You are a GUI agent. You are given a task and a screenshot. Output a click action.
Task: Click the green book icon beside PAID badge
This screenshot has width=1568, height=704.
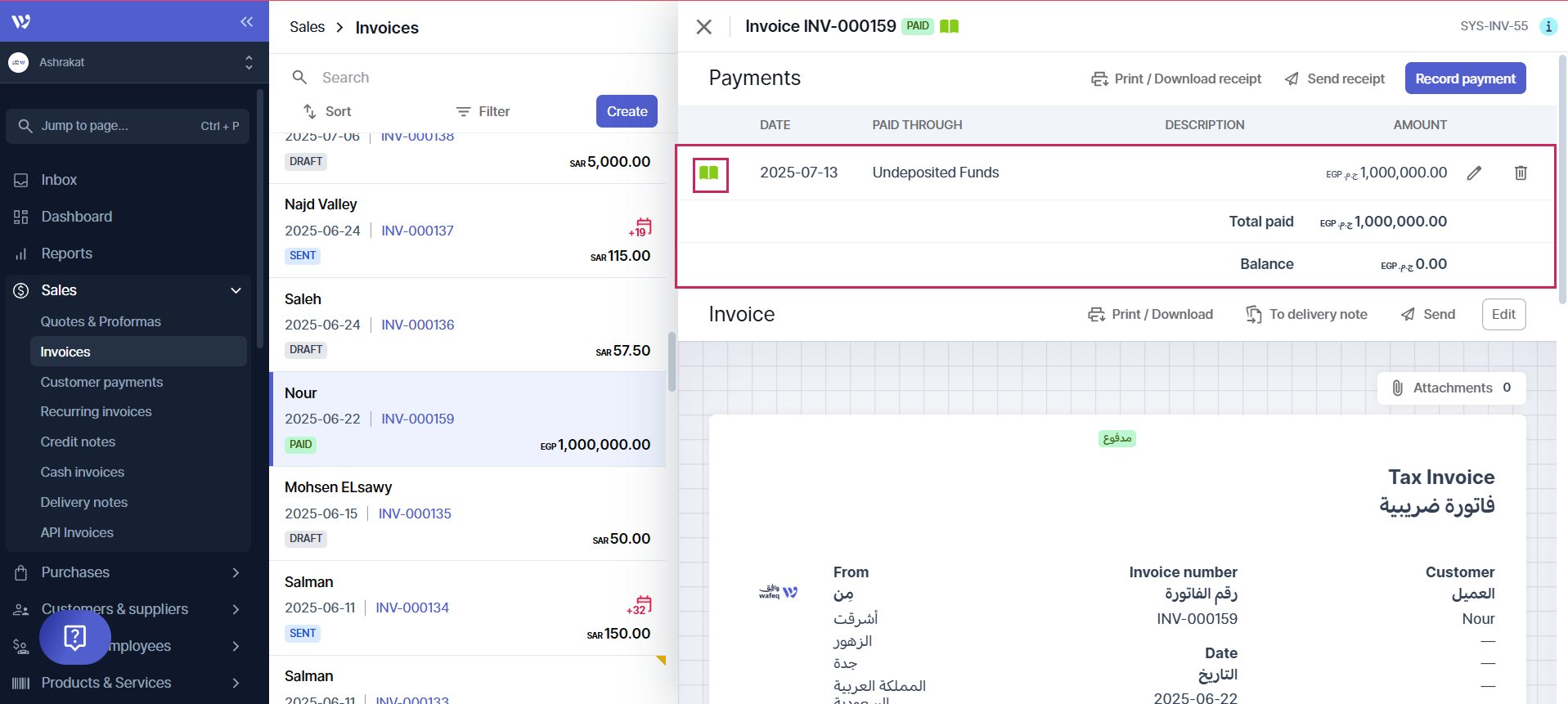(949, 26)
